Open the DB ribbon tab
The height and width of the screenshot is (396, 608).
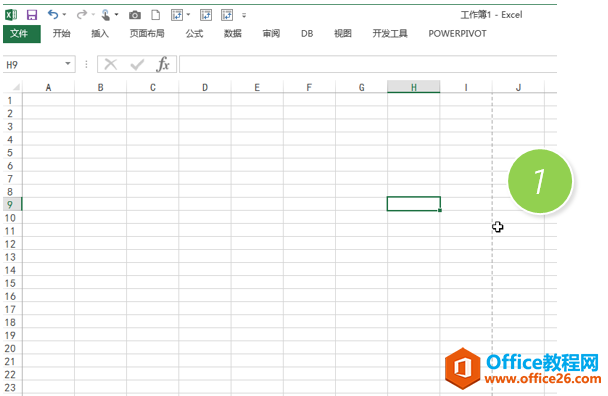click(x=307, y=34)
